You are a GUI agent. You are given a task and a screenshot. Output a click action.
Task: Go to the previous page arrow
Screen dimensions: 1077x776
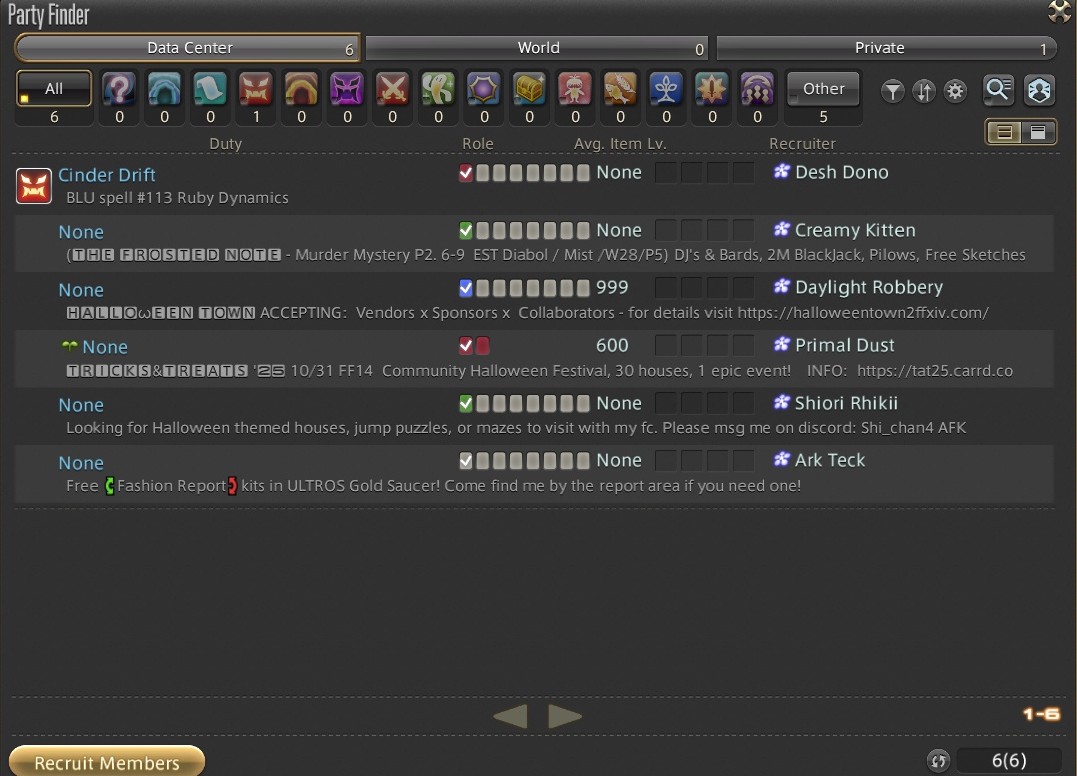510,716
